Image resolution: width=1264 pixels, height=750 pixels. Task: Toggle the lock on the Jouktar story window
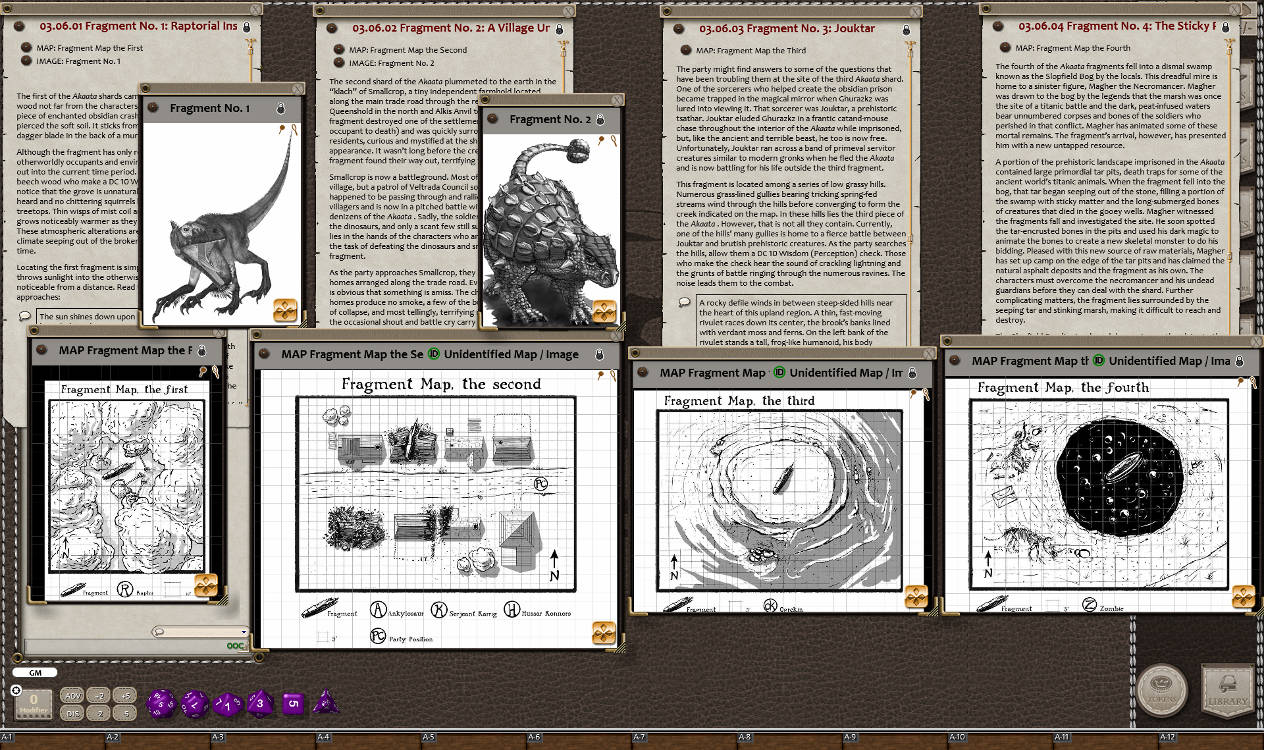point(908,28)
